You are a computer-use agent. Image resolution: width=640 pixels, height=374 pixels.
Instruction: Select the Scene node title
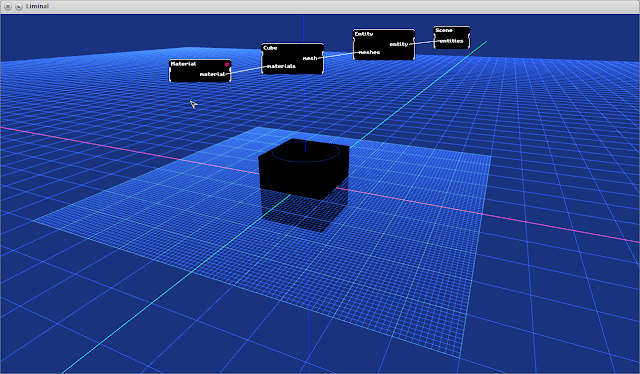pyautogui.click(x=444, y=30)
